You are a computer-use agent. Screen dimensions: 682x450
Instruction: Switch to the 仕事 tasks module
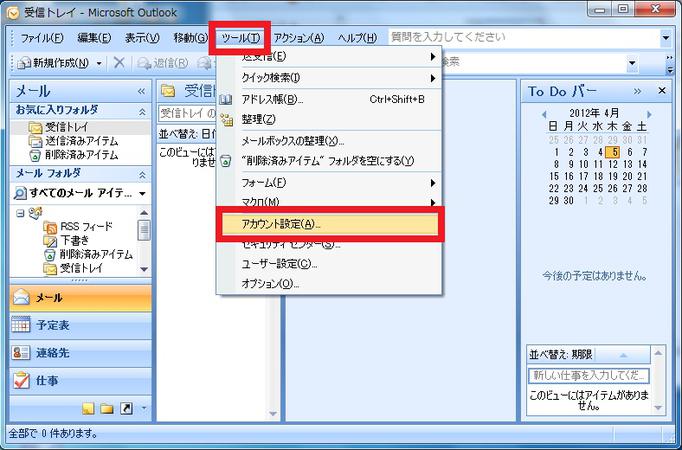click(80, 381)
